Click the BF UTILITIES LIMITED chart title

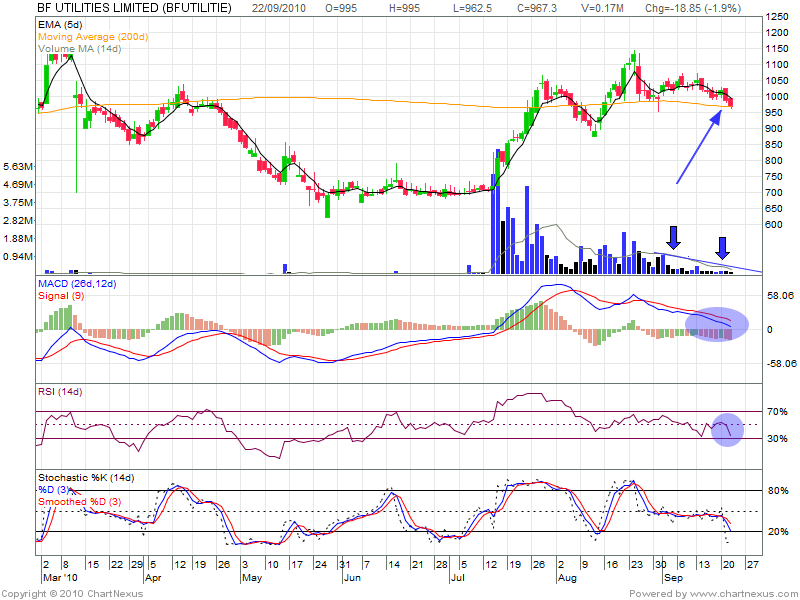tap(134, 7)
